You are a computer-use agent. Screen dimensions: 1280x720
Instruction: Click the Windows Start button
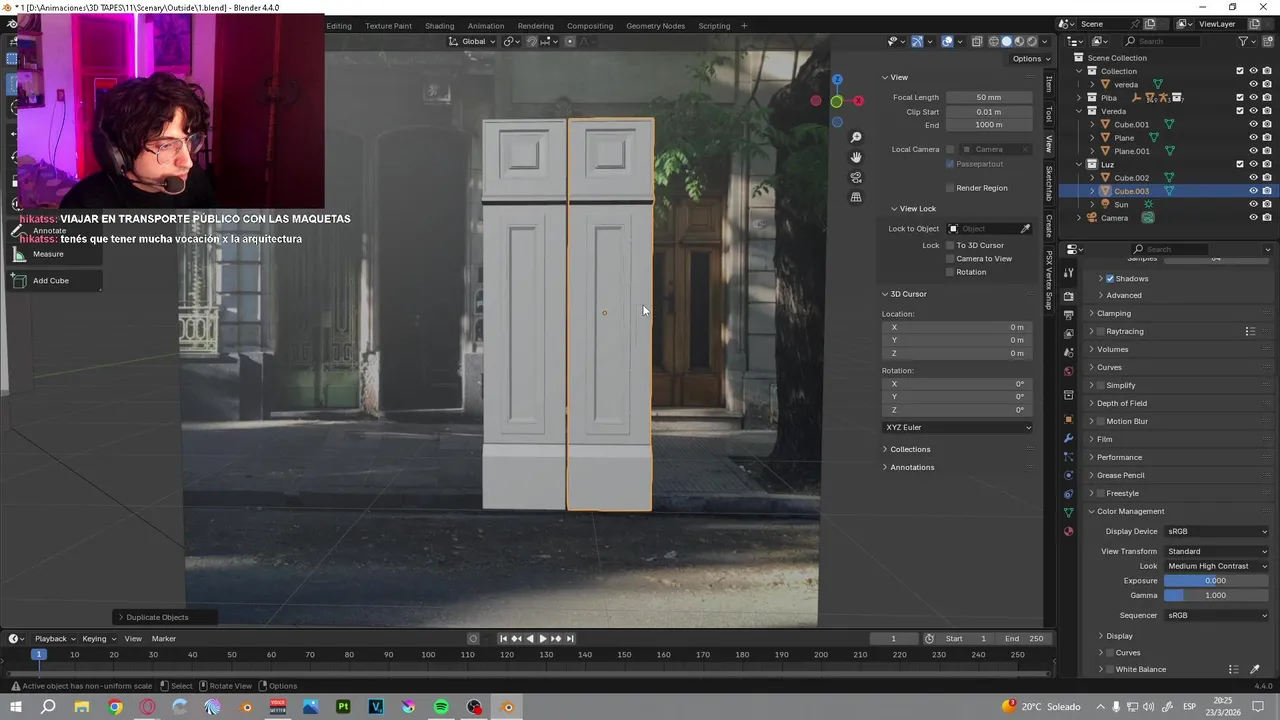(x=15, y=707)
